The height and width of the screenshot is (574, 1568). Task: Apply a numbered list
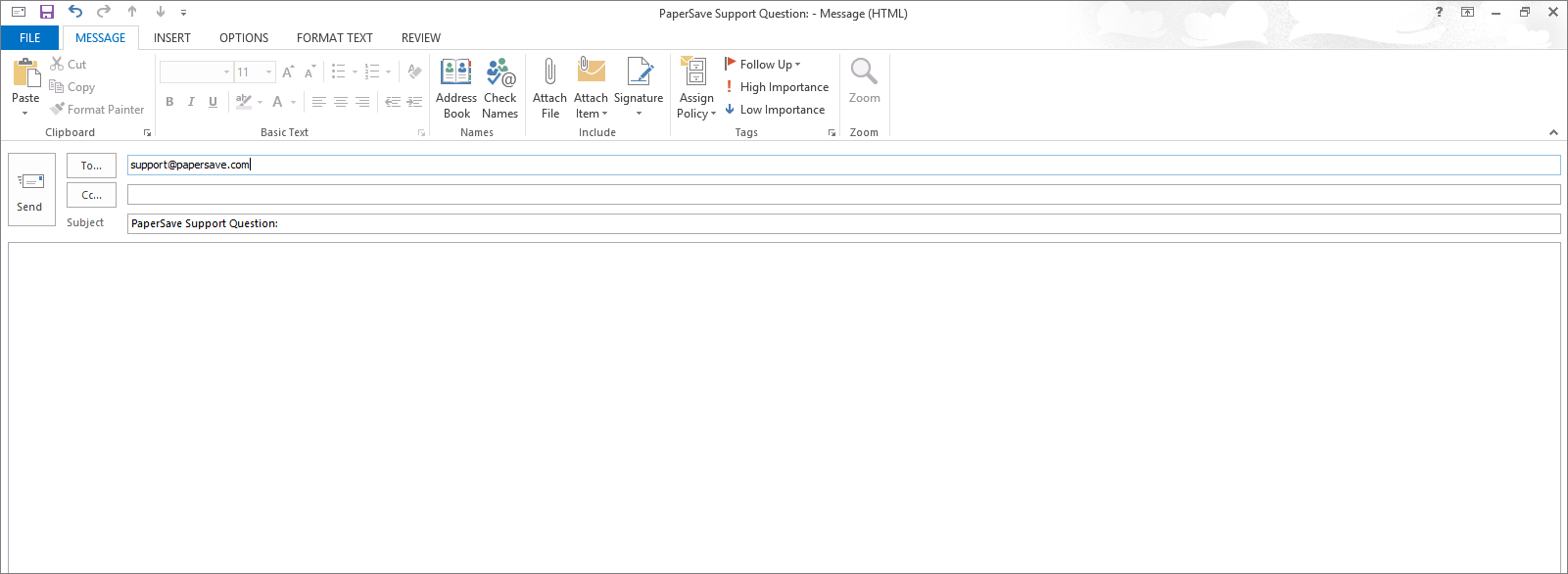[371, 72]
